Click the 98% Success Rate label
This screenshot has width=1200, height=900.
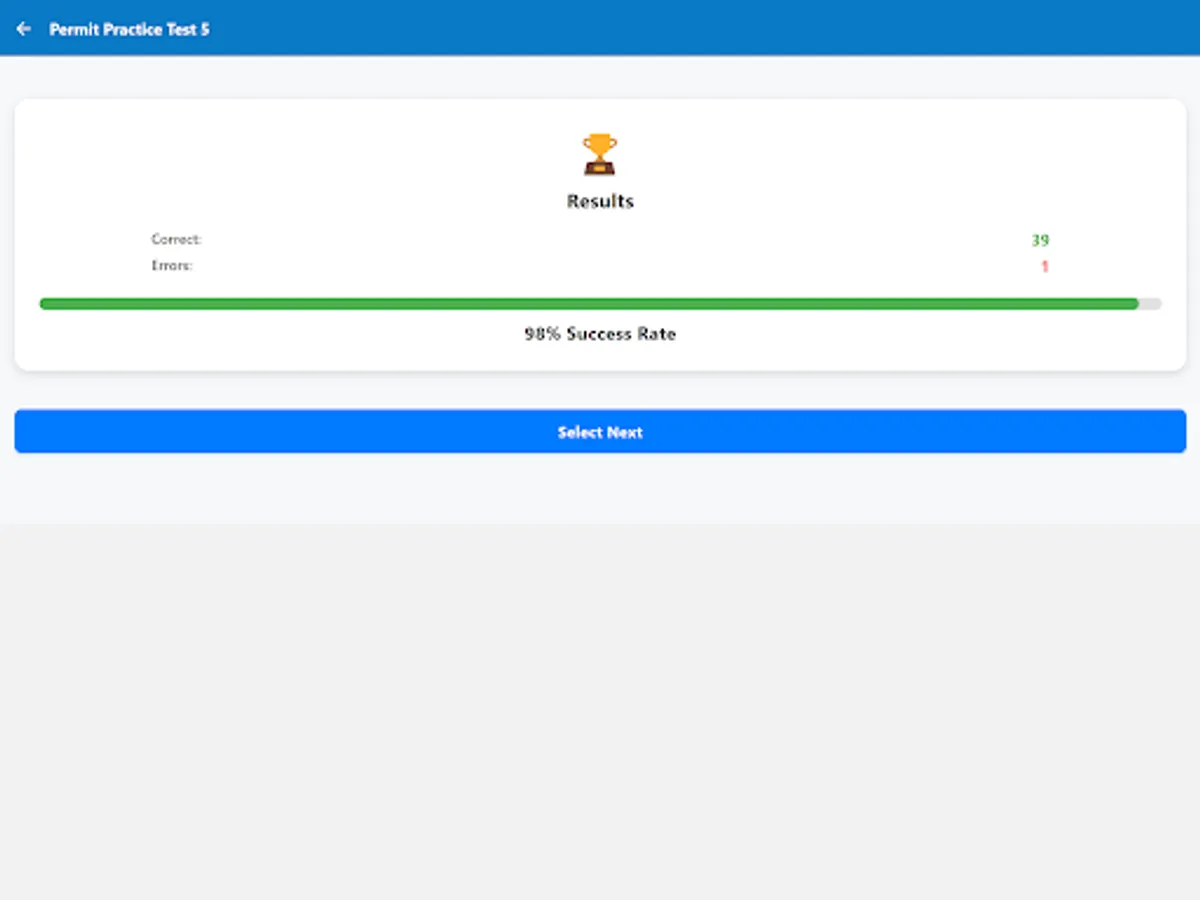600,333
